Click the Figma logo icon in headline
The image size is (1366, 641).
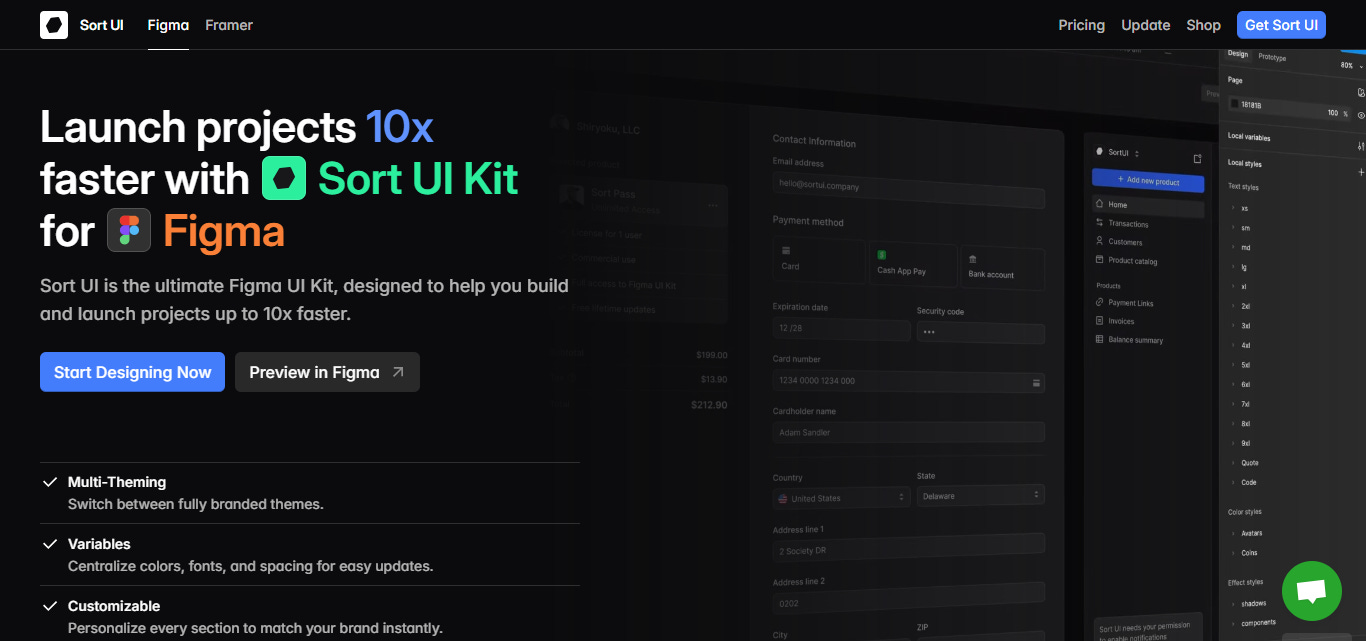pyautogui.click(x=129, y=230)
